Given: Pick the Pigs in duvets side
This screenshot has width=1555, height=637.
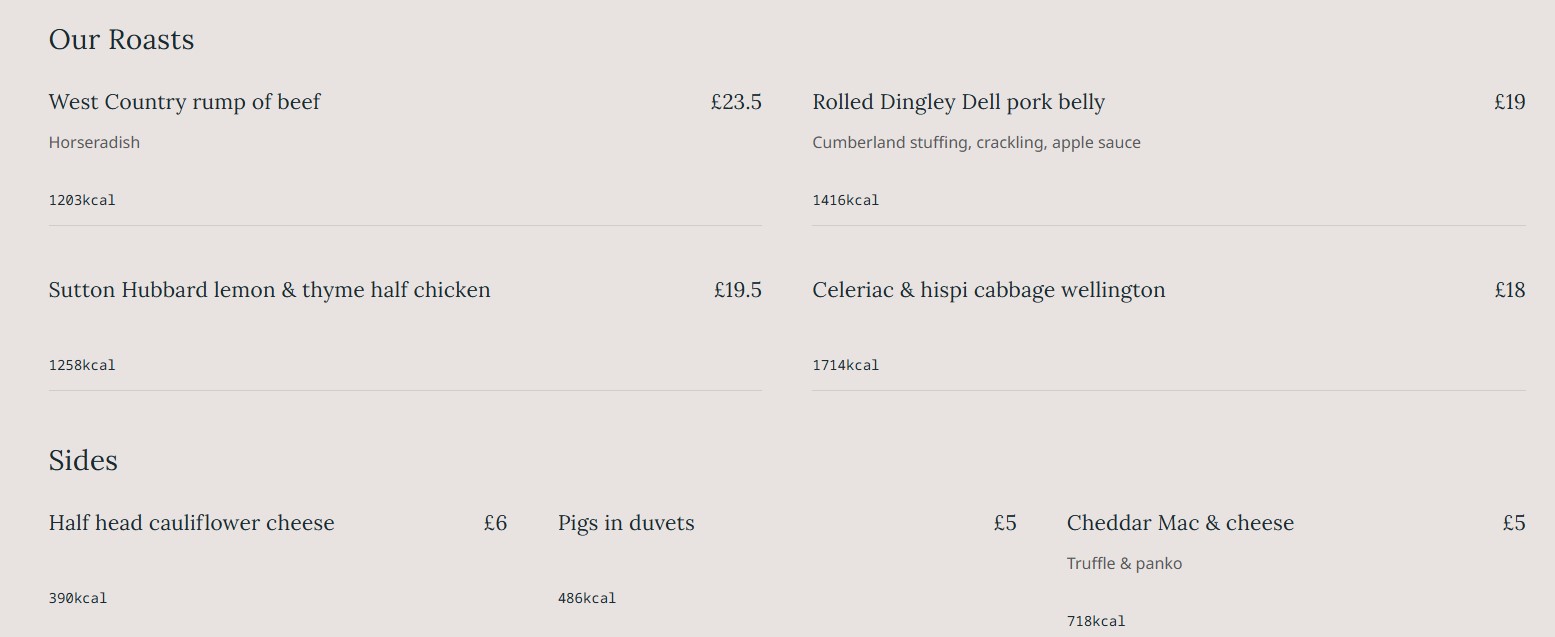Looking at the screenshot, I should tap(626, 523).
